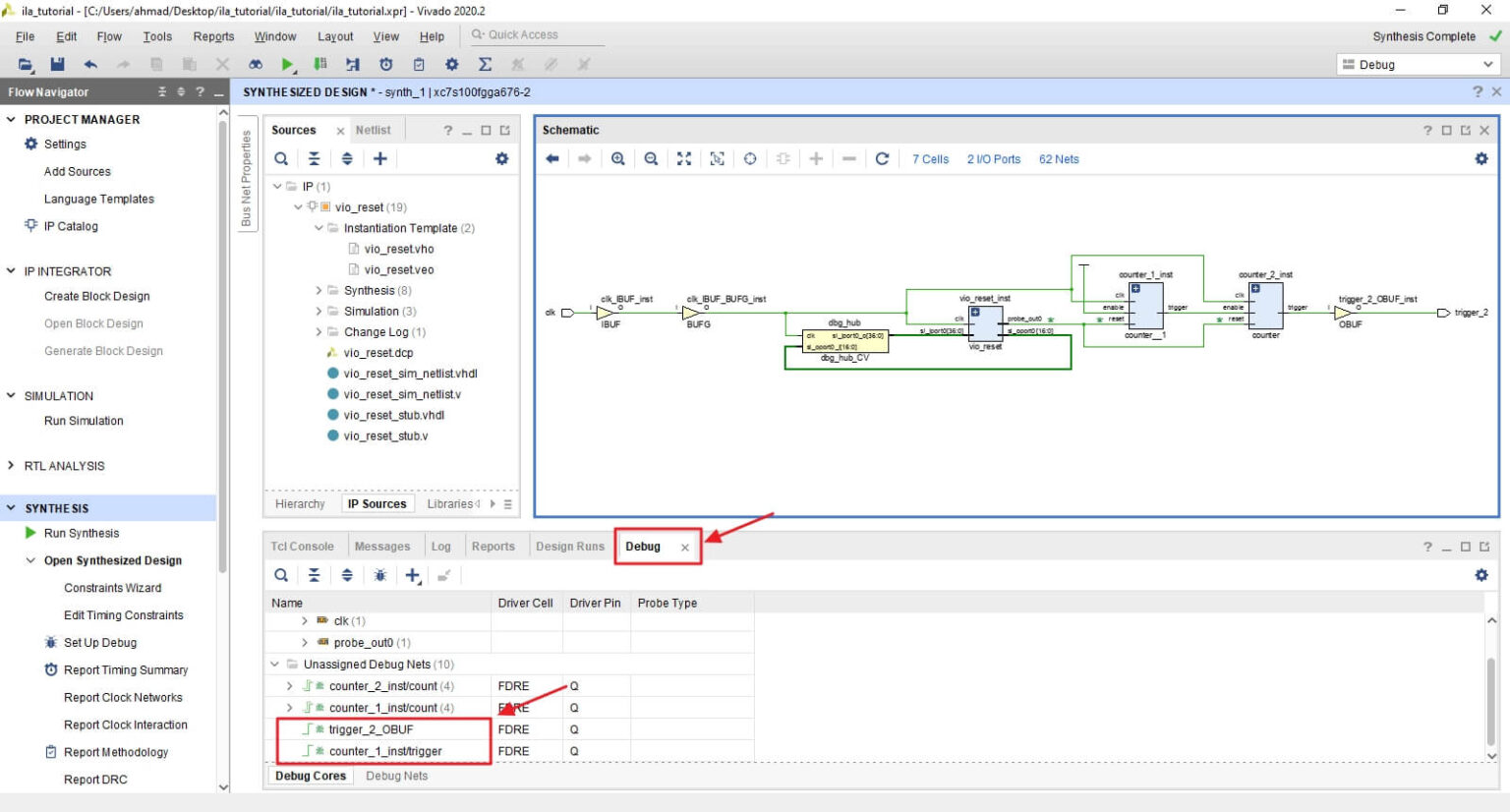The width and height of the screenshot is (1510, 812).
Task: Switch to the Hierarchy sources tab
Action: pyautogui.click(x=300, y=503)
